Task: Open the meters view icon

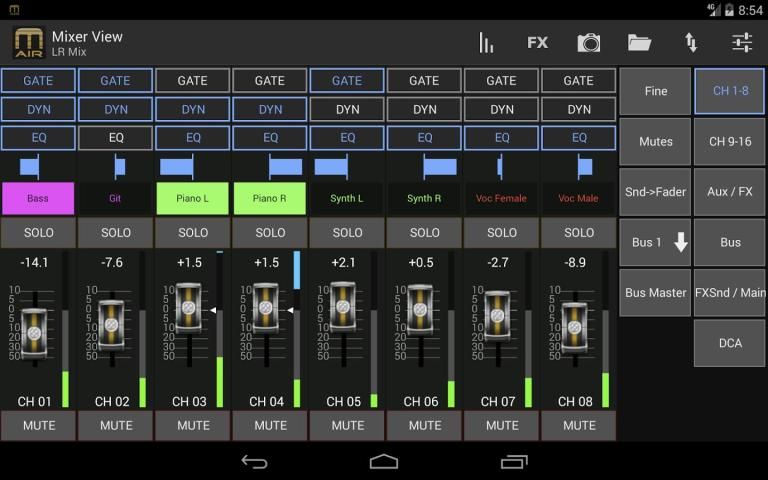Action: tap(487, 42)
